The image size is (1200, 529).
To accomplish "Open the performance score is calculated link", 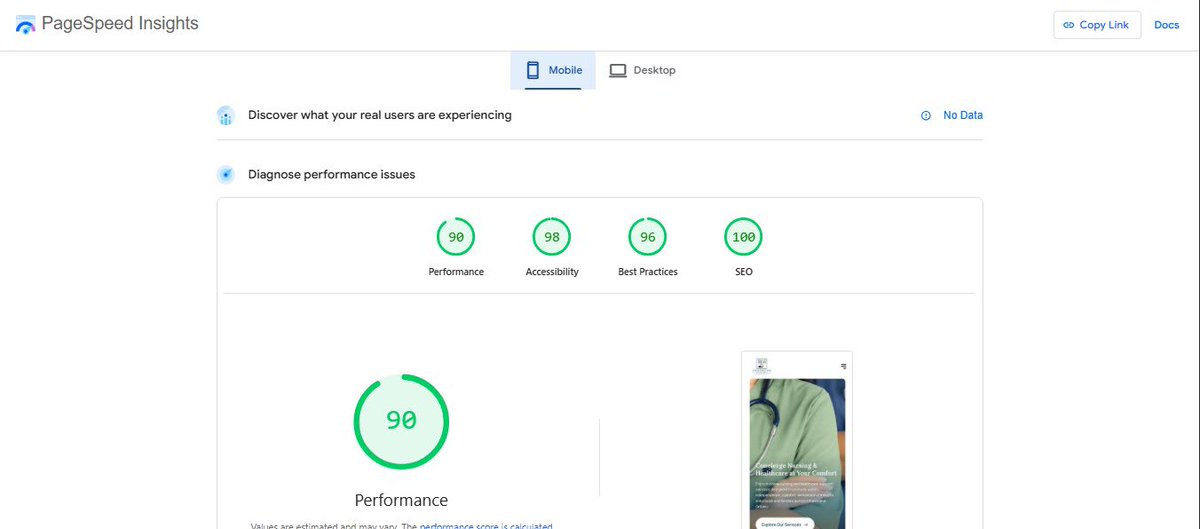I will tap(486, 525).
